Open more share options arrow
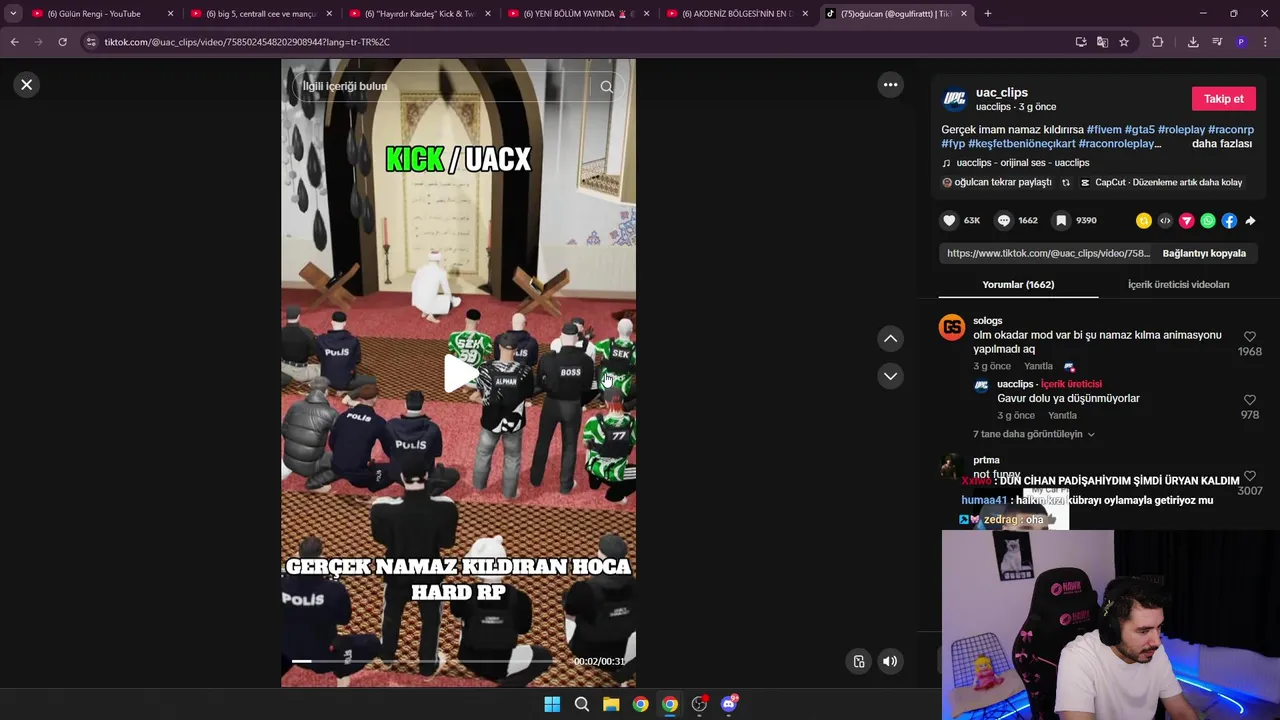1280x720 pixels. [1250, 221]
